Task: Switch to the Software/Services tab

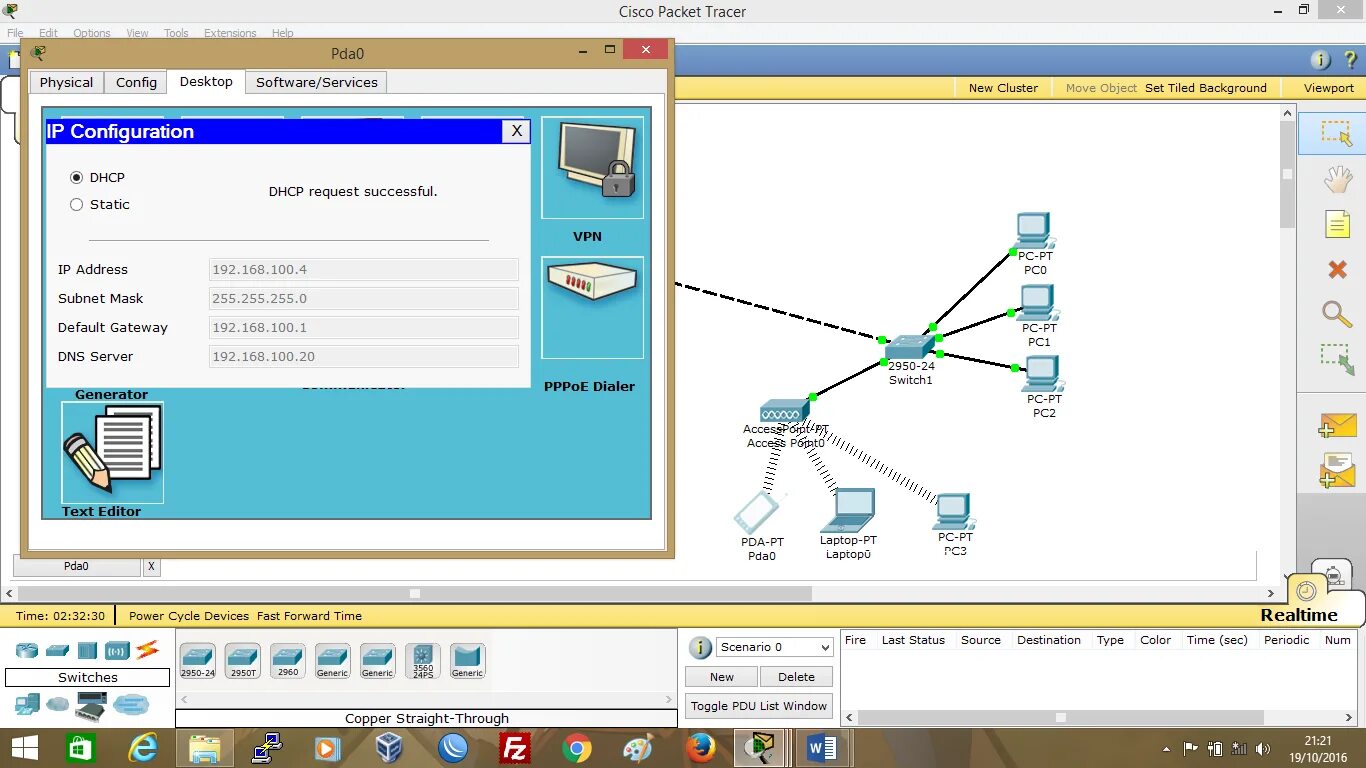Action: [x=317, y=82]
